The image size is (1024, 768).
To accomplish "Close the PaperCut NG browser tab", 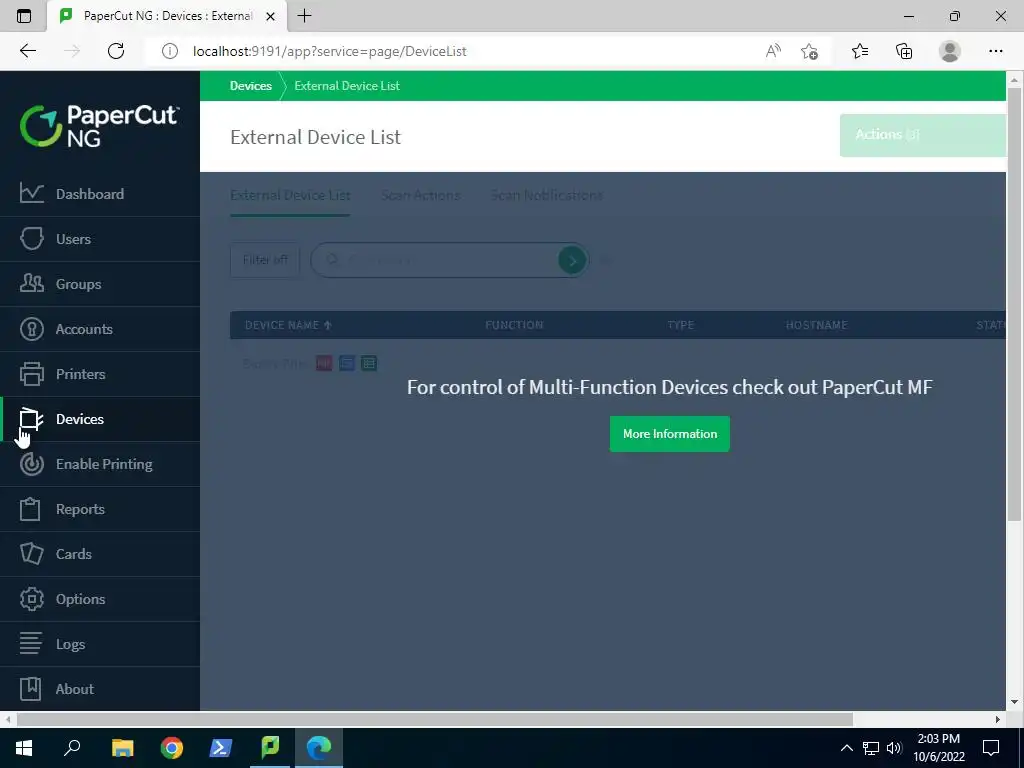I will click(270, 16).
